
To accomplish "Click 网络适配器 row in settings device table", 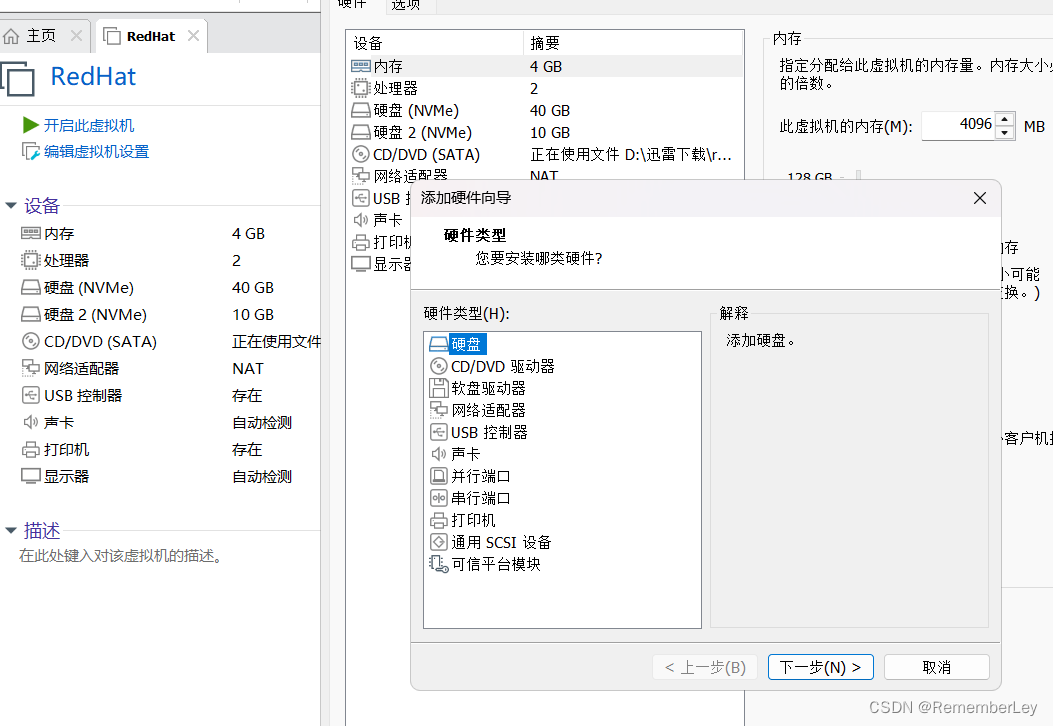I will pos(545,175).
